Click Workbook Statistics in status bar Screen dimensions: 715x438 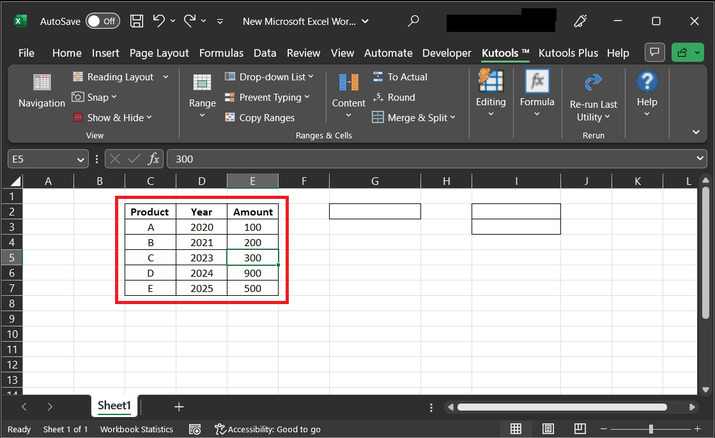pyautogui.click(x=136, y=429)
